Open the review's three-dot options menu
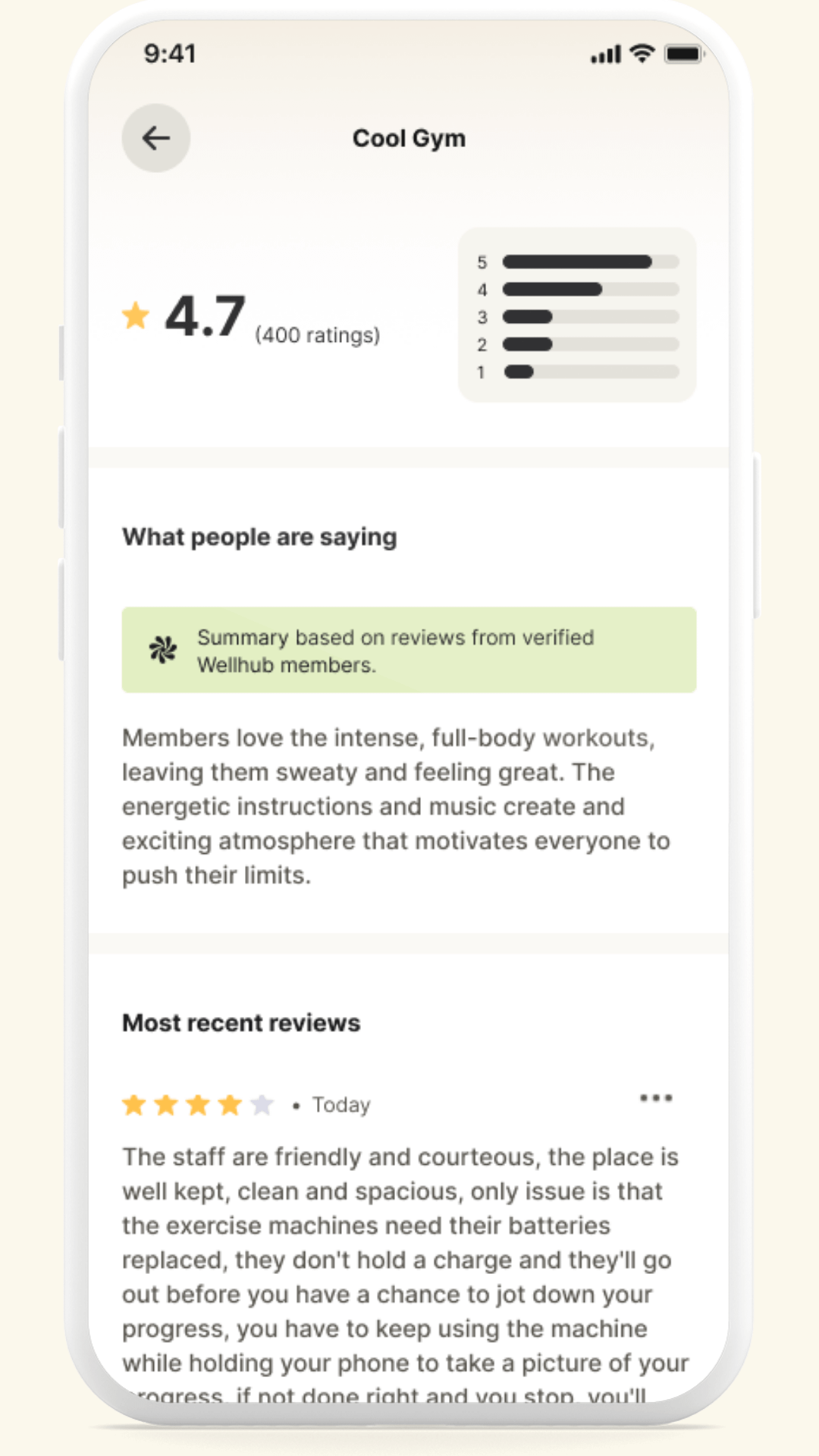 (656, 1098)
